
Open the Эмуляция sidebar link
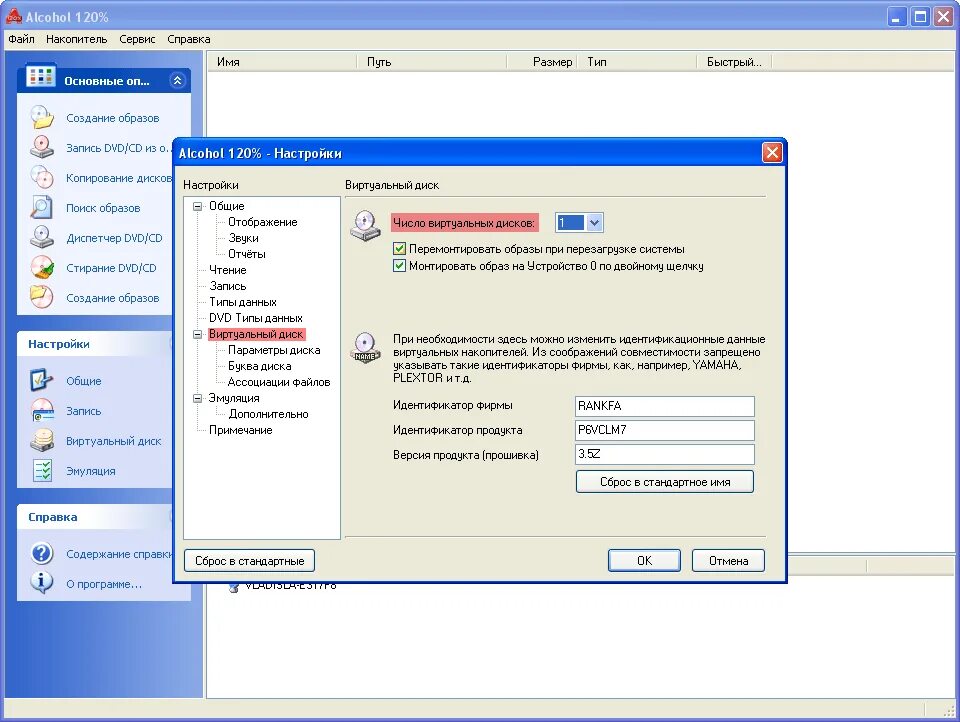tap(91, 472)
